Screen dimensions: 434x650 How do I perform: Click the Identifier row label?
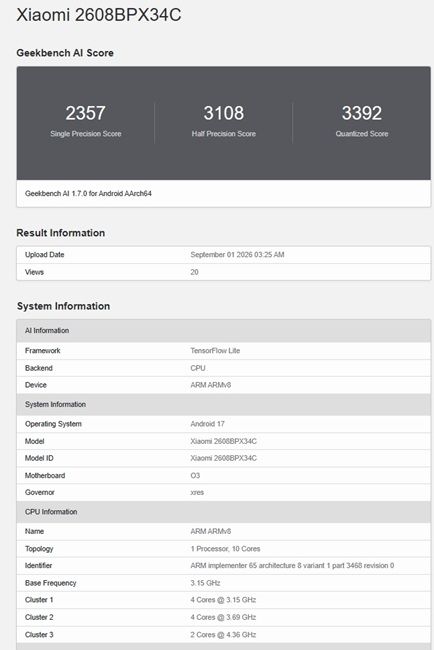[x=39, y=565]
